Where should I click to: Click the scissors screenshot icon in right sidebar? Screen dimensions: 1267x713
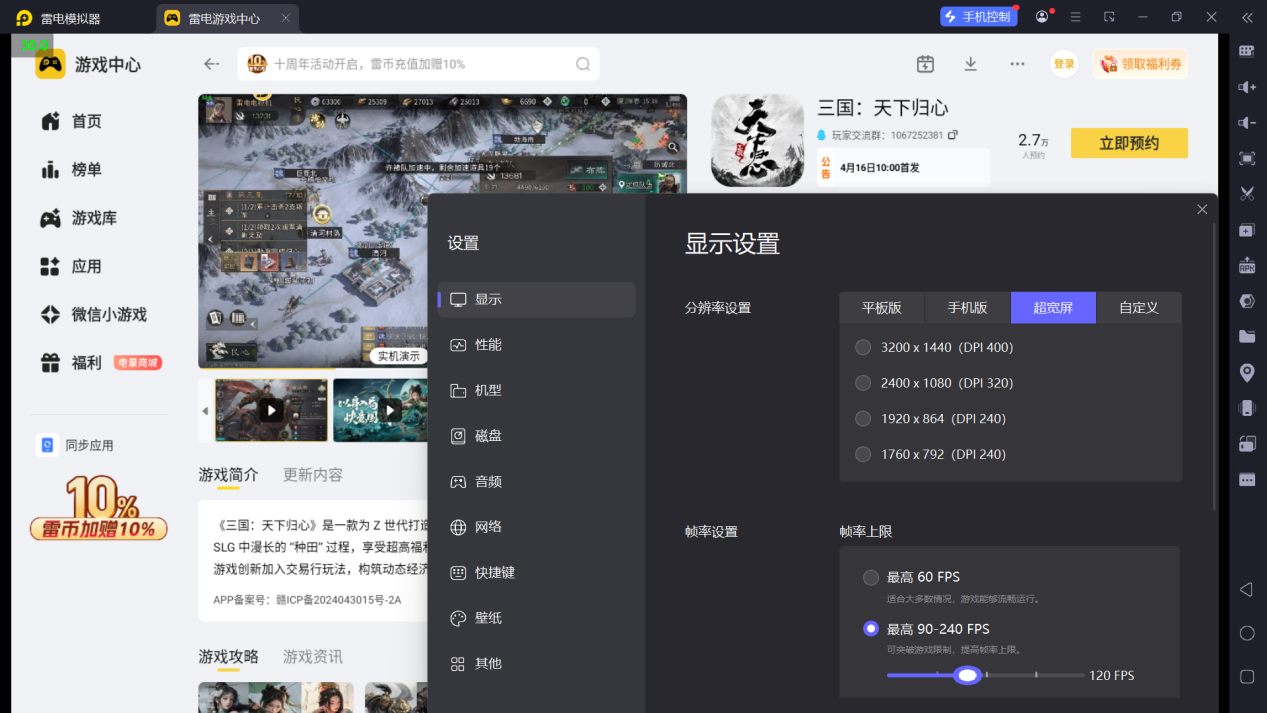1247,193
